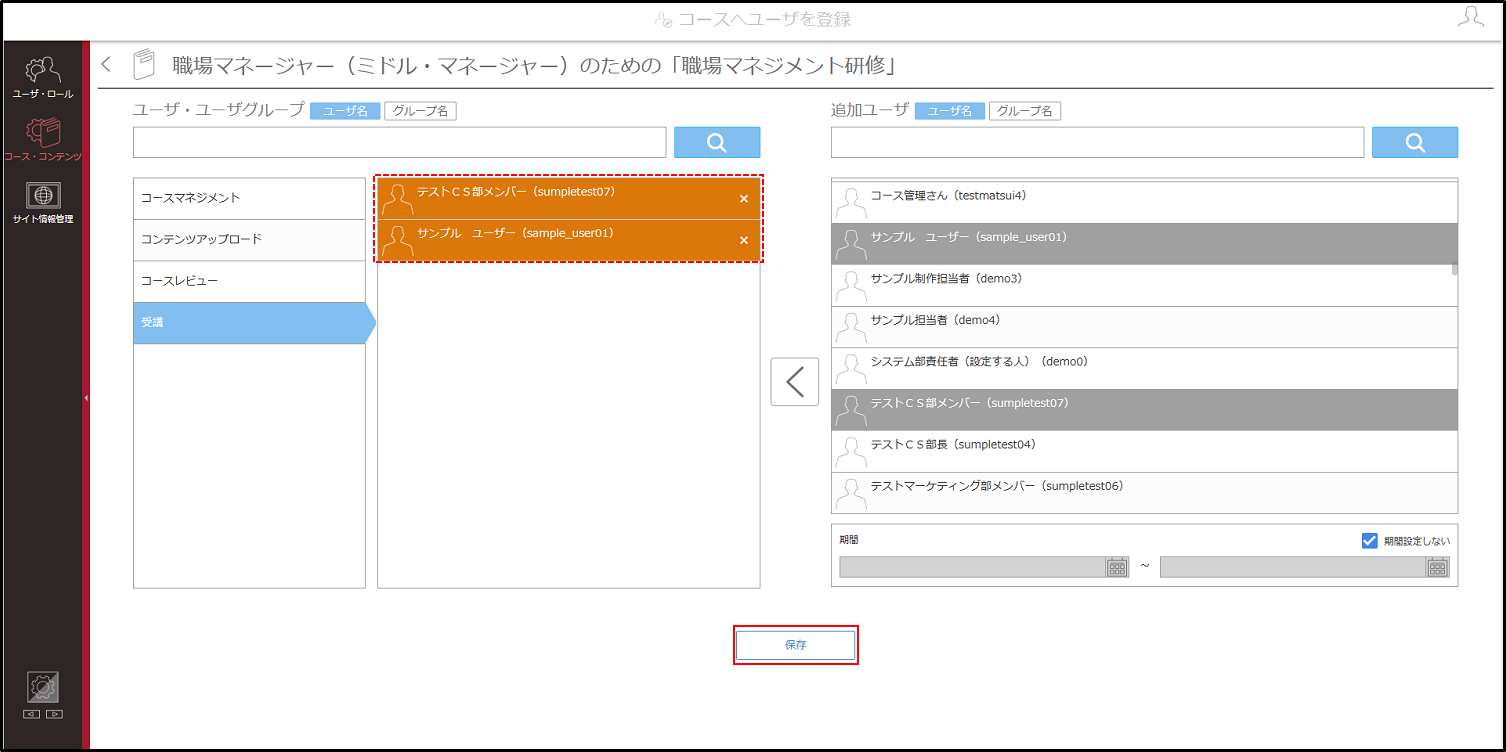Select the コースマネジメント role tab
This screenshot has height=752, width=1506.
point(250,198)
